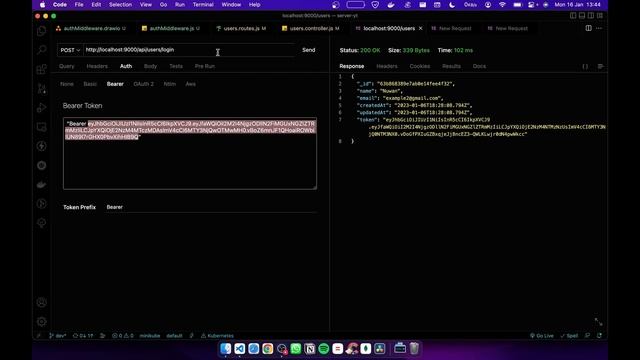
Task: Click Go Live in the status bar
Action: (542, 336)
